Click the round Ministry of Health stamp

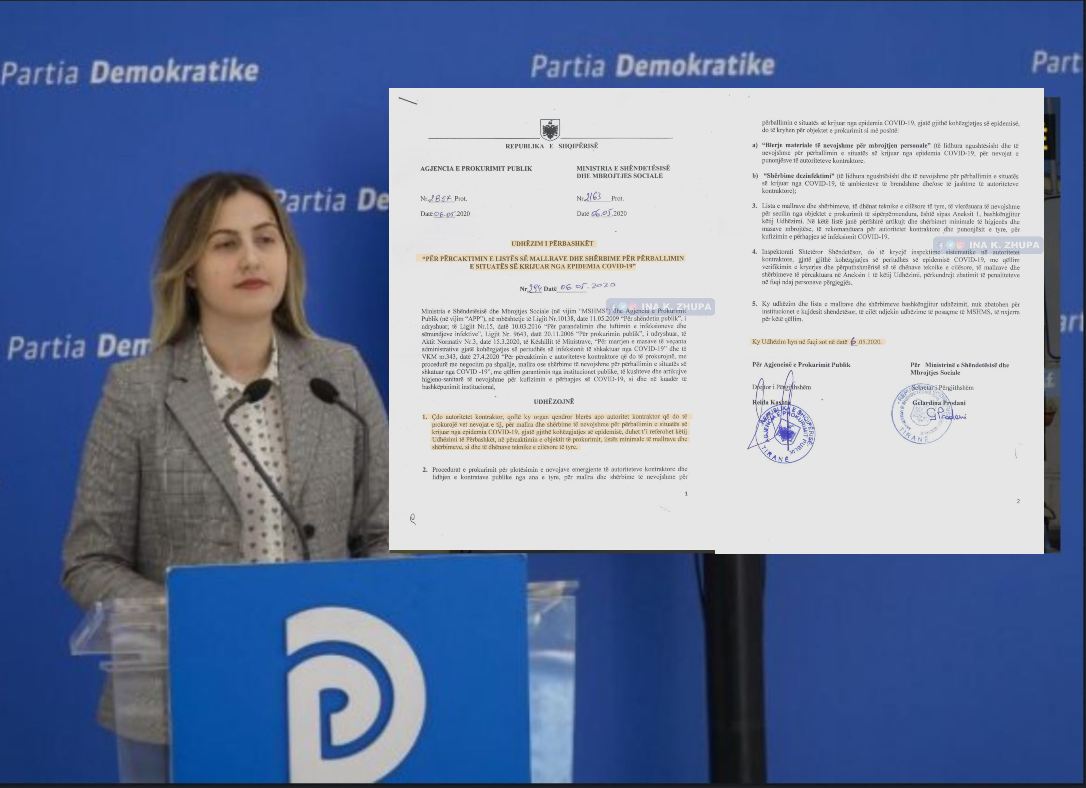pyautogui.click(x=921, y=413)
